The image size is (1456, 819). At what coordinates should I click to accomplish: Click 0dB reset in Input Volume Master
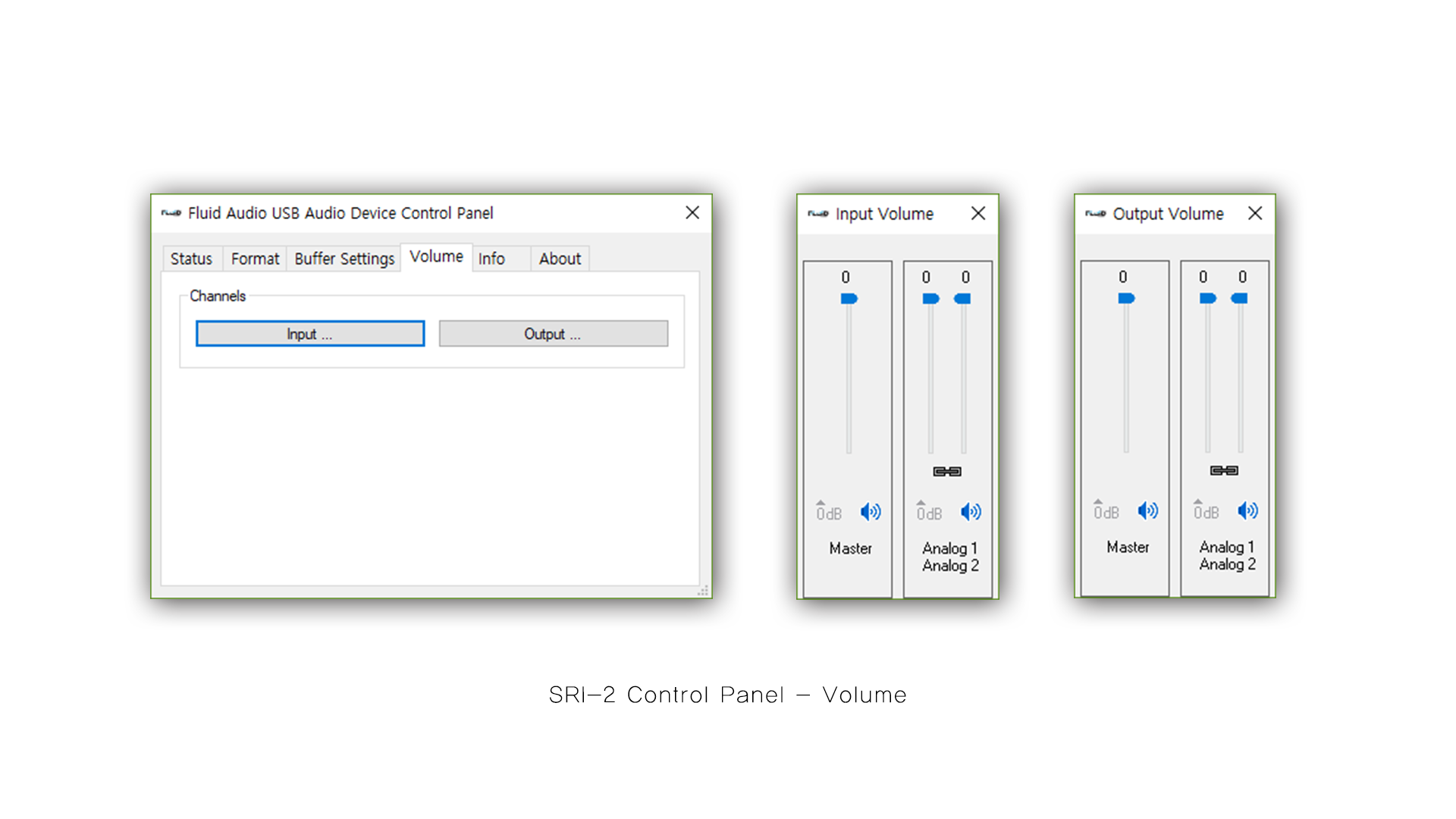pos(828,513)
